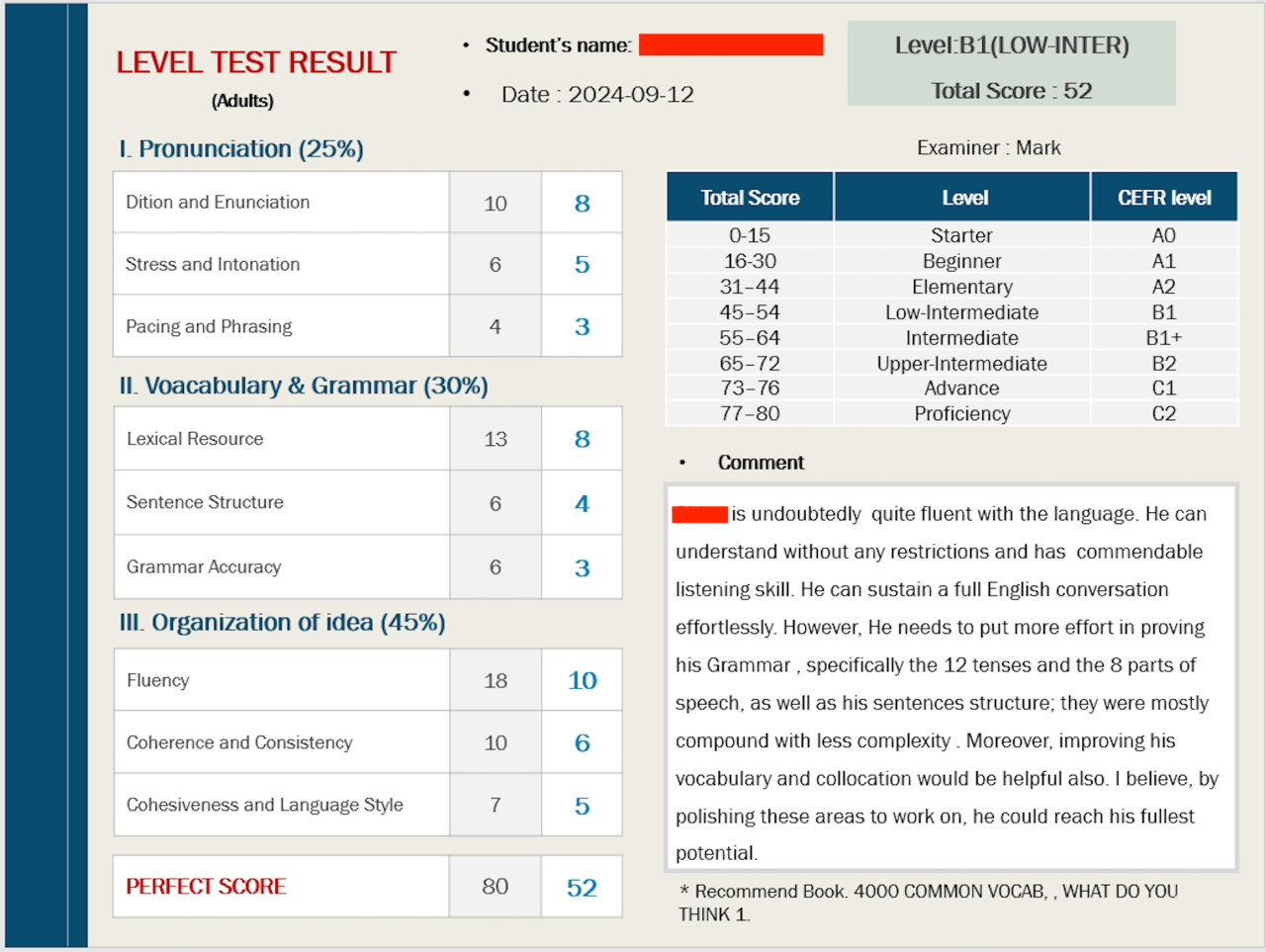Select the Dition and Enunciation score 8
The width and height of the screenshot is (1266, 952).
pos(583,203)
